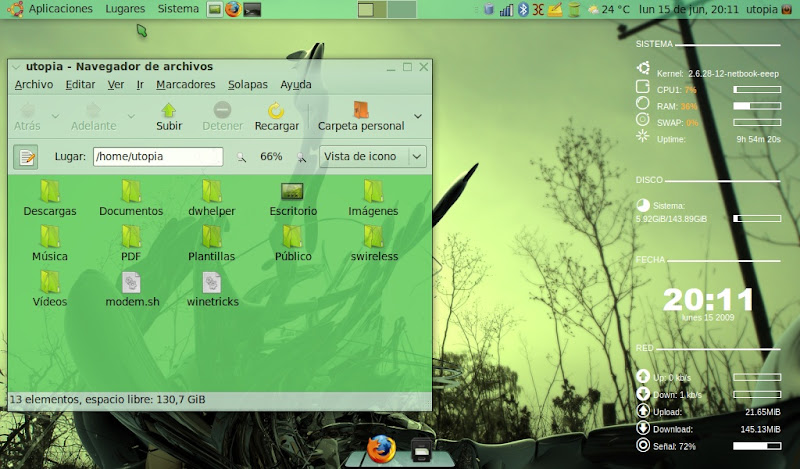This screenshot has height=469, width=800.
Task: Click the zoom in magnifier icon
Action: tap(303, 157)
